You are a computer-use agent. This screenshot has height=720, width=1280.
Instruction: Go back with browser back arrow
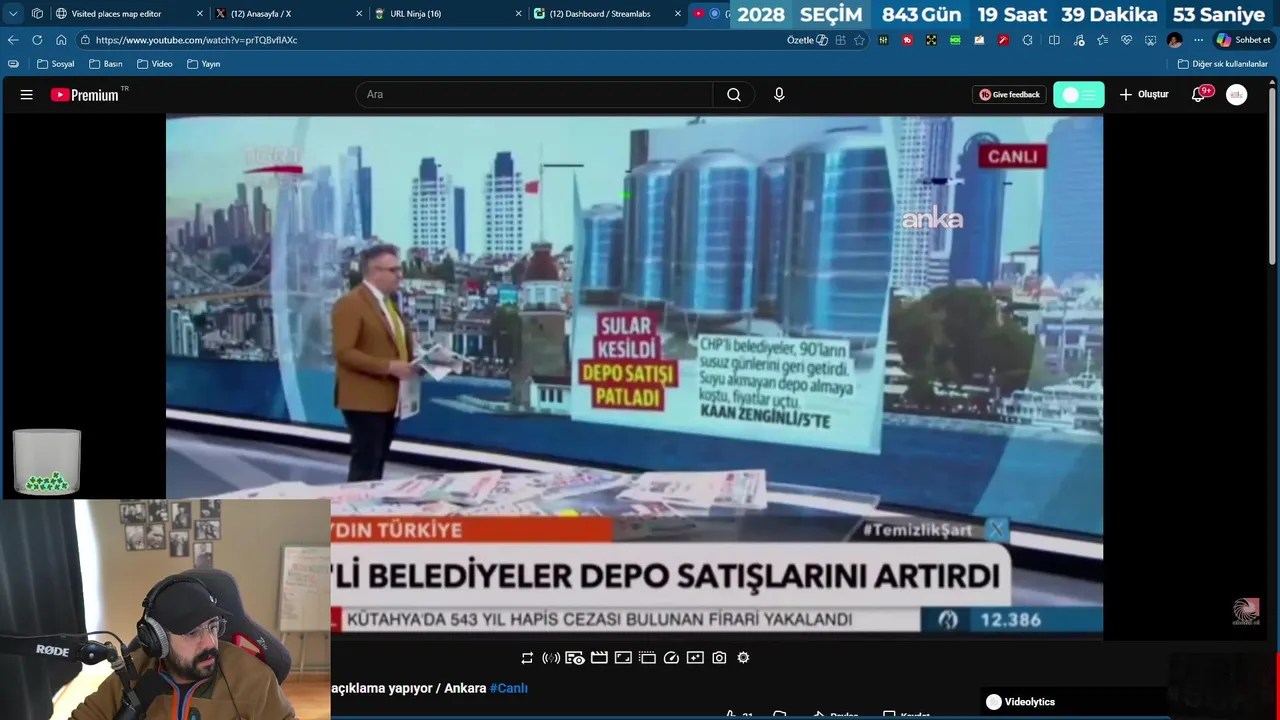[x=13, y=40]
